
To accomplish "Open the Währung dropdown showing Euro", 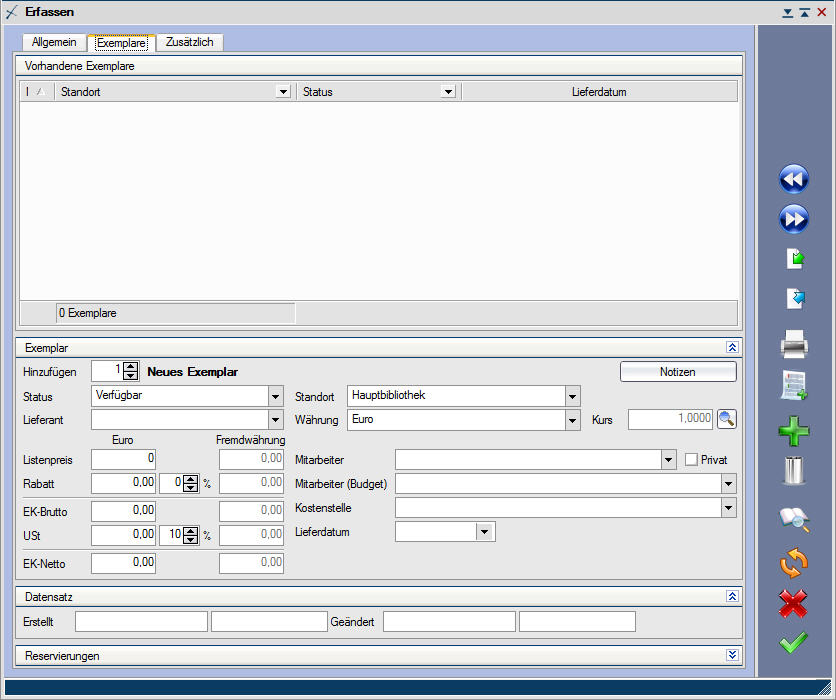I will click(572, 420).
